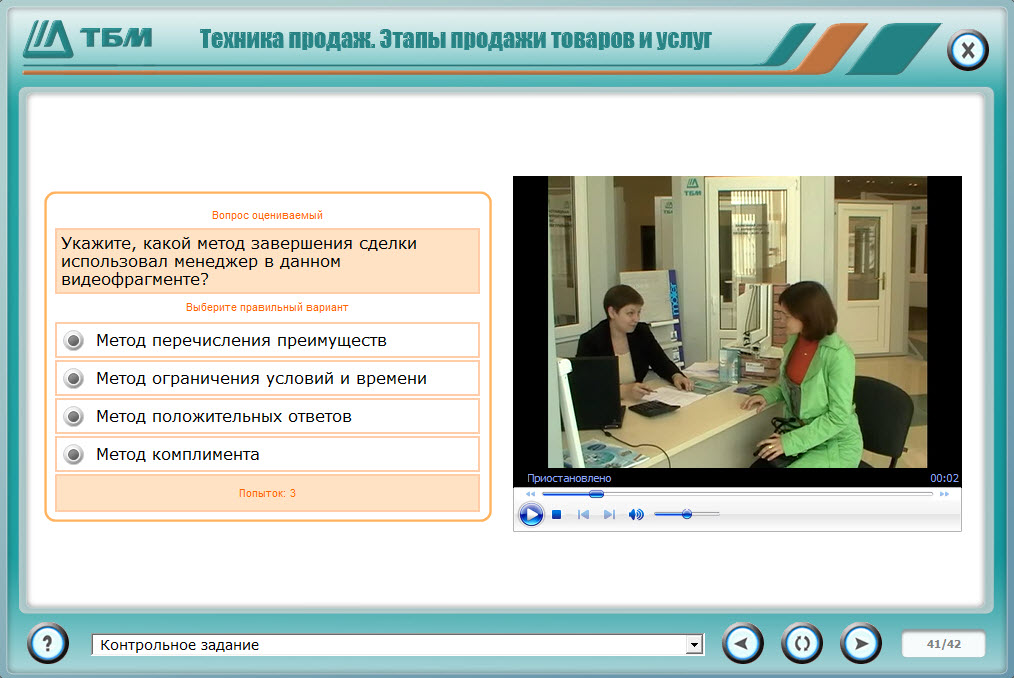
Task: Skip to previous track in player
Action: coord(583,515)
